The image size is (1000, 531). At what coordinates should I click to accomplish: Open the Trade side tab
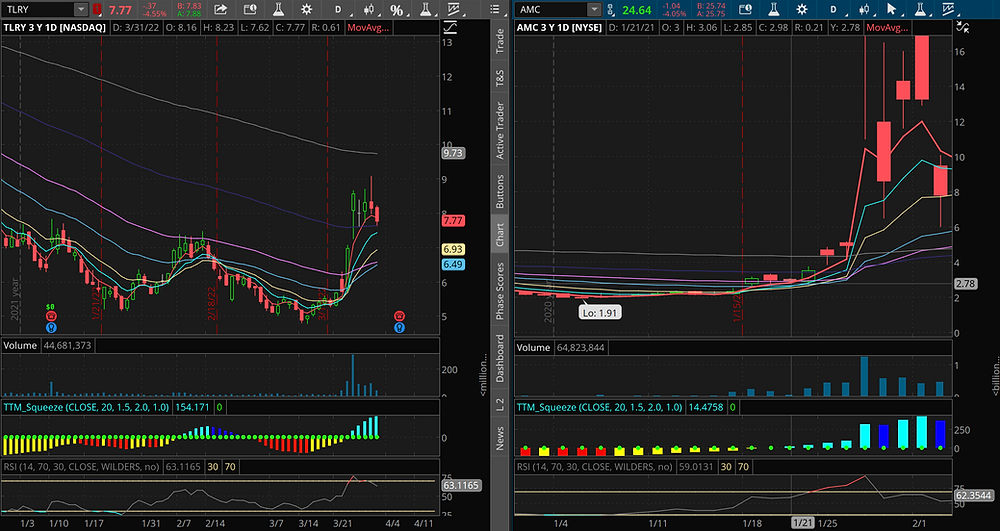point(500,41)
